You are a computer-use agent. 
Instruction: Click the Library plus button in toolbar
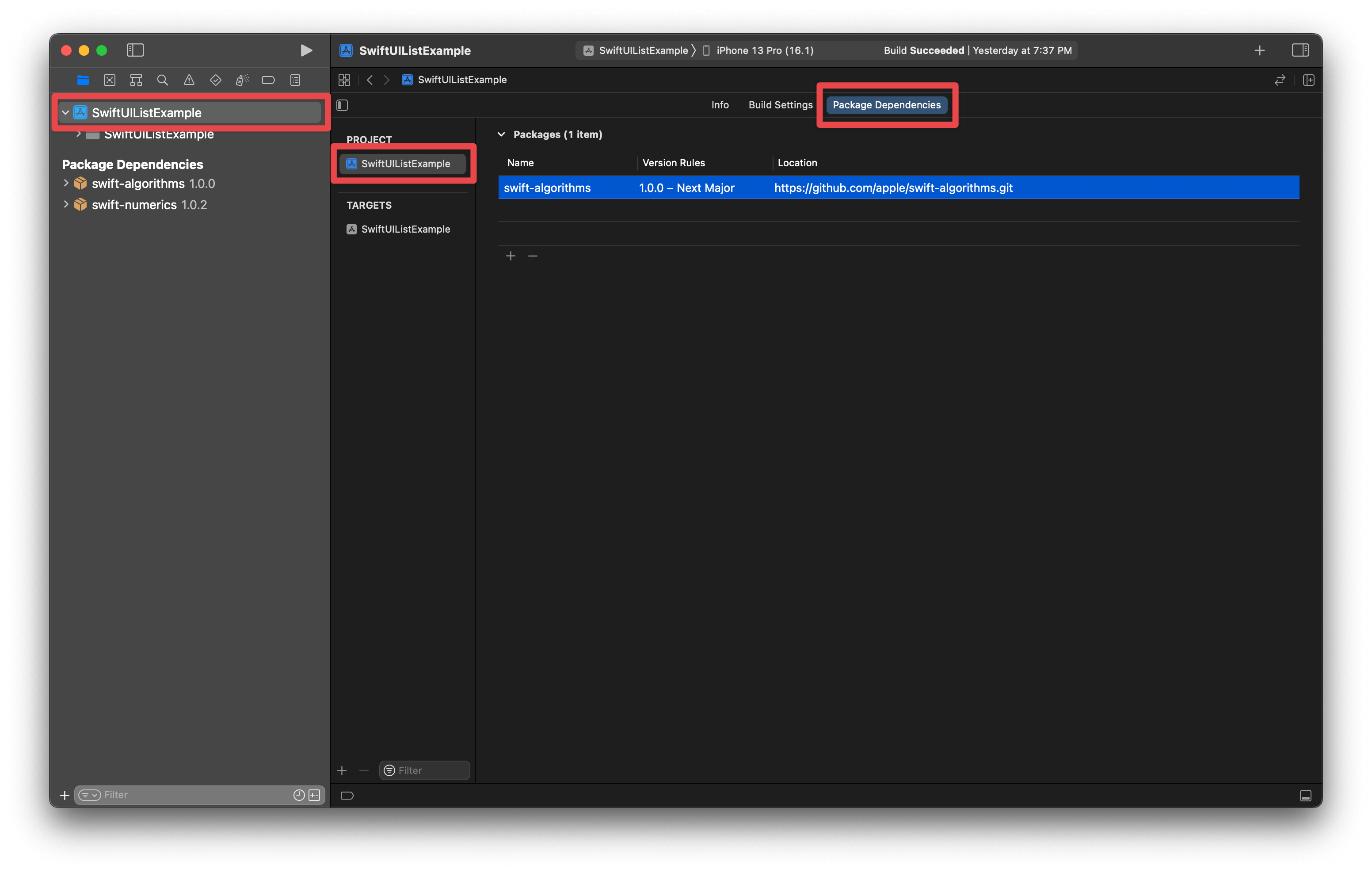(1259, 50)
